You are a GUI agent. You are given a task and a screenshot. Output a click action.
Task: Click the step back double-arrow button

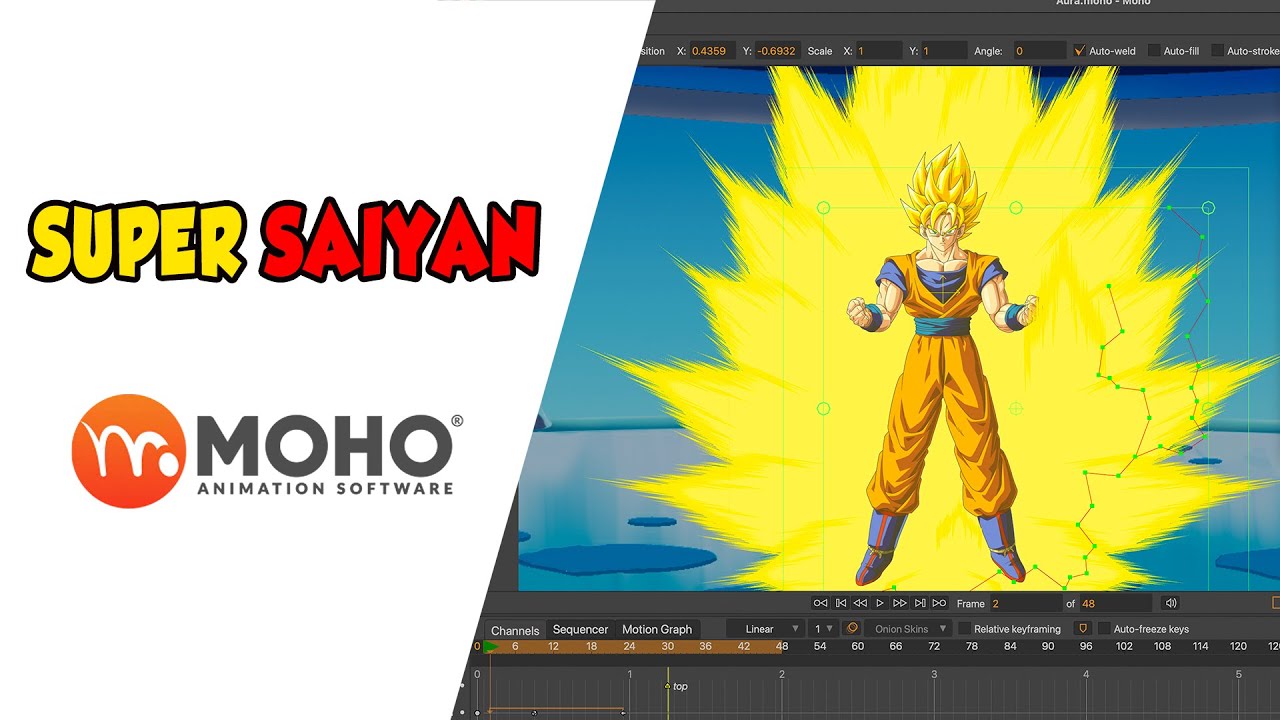(860, 603)
